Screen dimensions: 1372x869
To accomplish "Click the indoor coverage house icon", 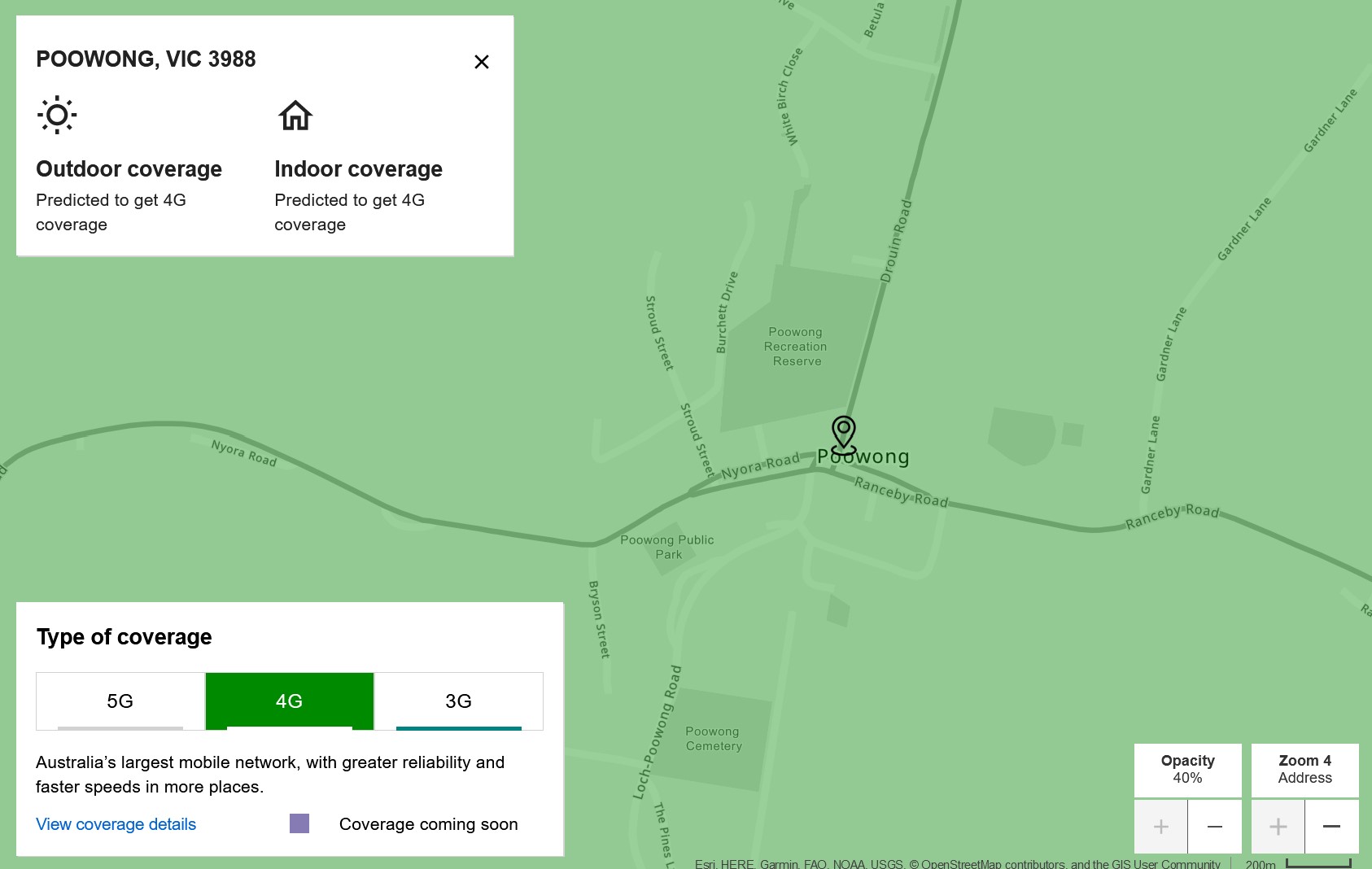I will [x=295, y=115].
